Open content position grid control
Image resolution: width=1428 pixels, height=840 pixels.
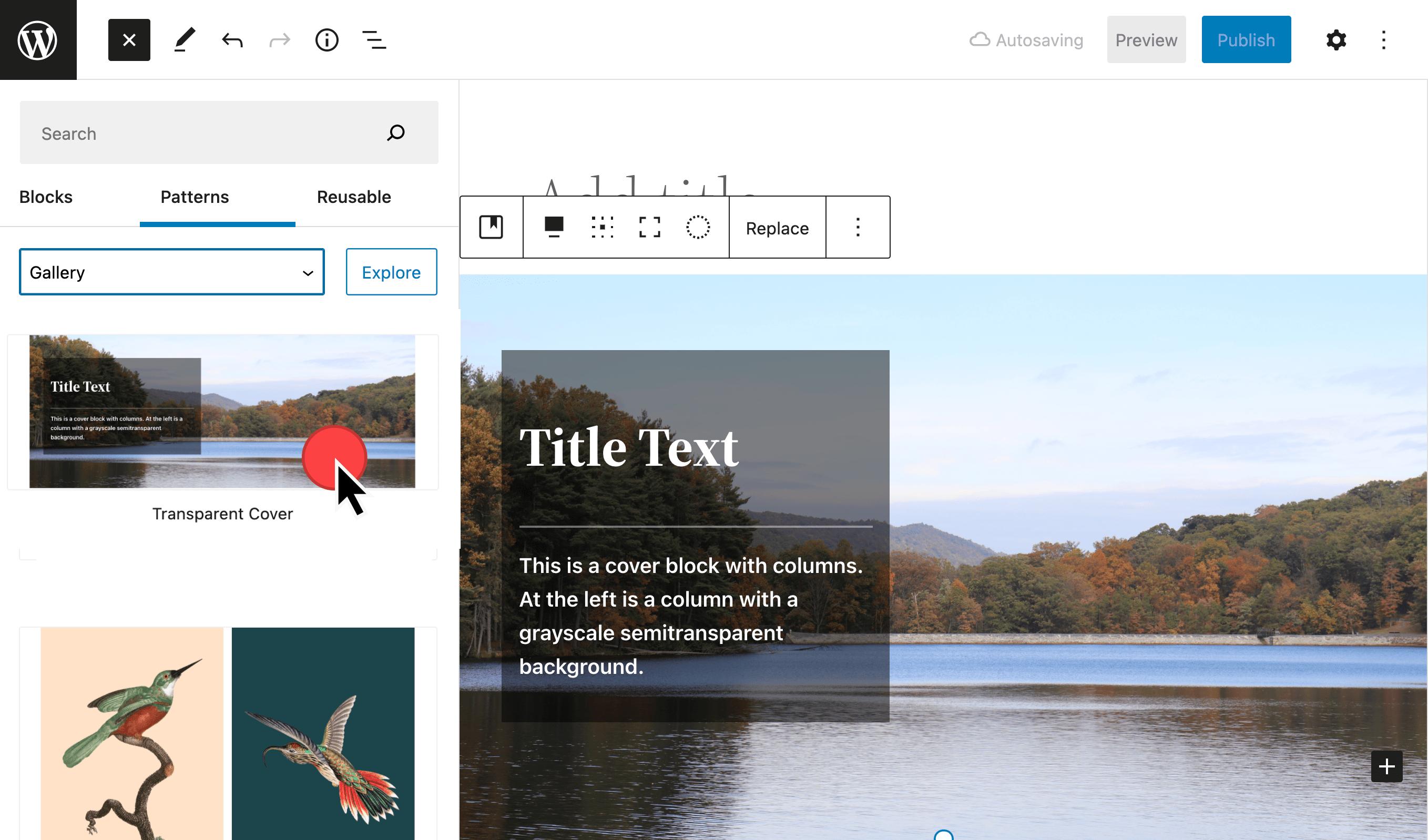(602, 227)
